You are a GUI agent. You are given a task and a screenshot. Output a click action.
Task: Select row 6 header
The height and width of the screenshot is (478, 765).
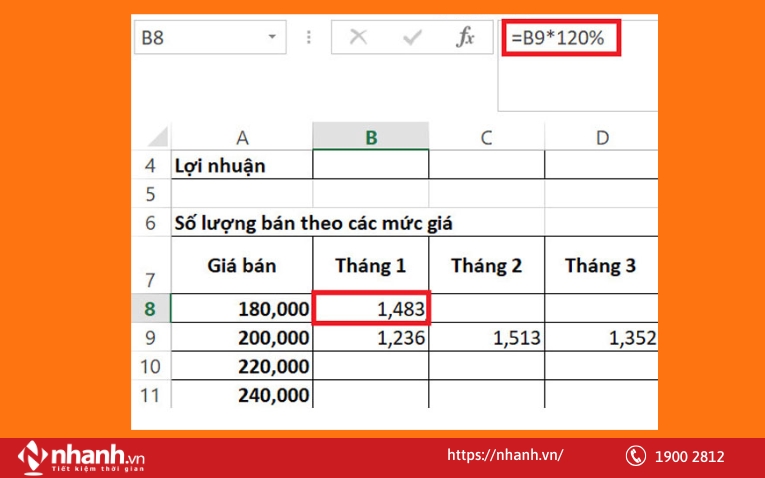(151, 222)
